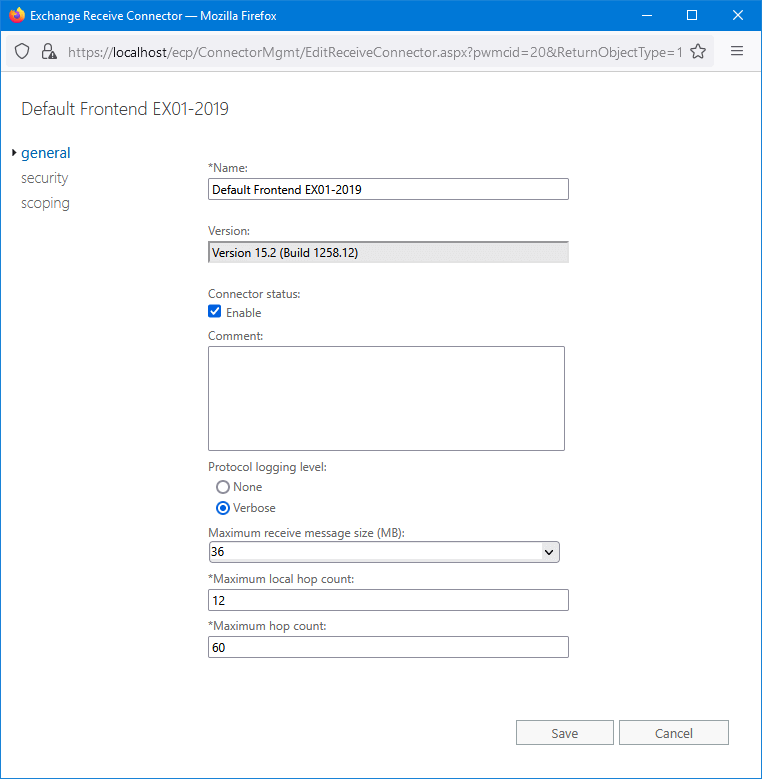Image resolution: width=762 pixels, height=779 pixels.
Task: Cancel editing the receive connector
Action: [673, 733]
